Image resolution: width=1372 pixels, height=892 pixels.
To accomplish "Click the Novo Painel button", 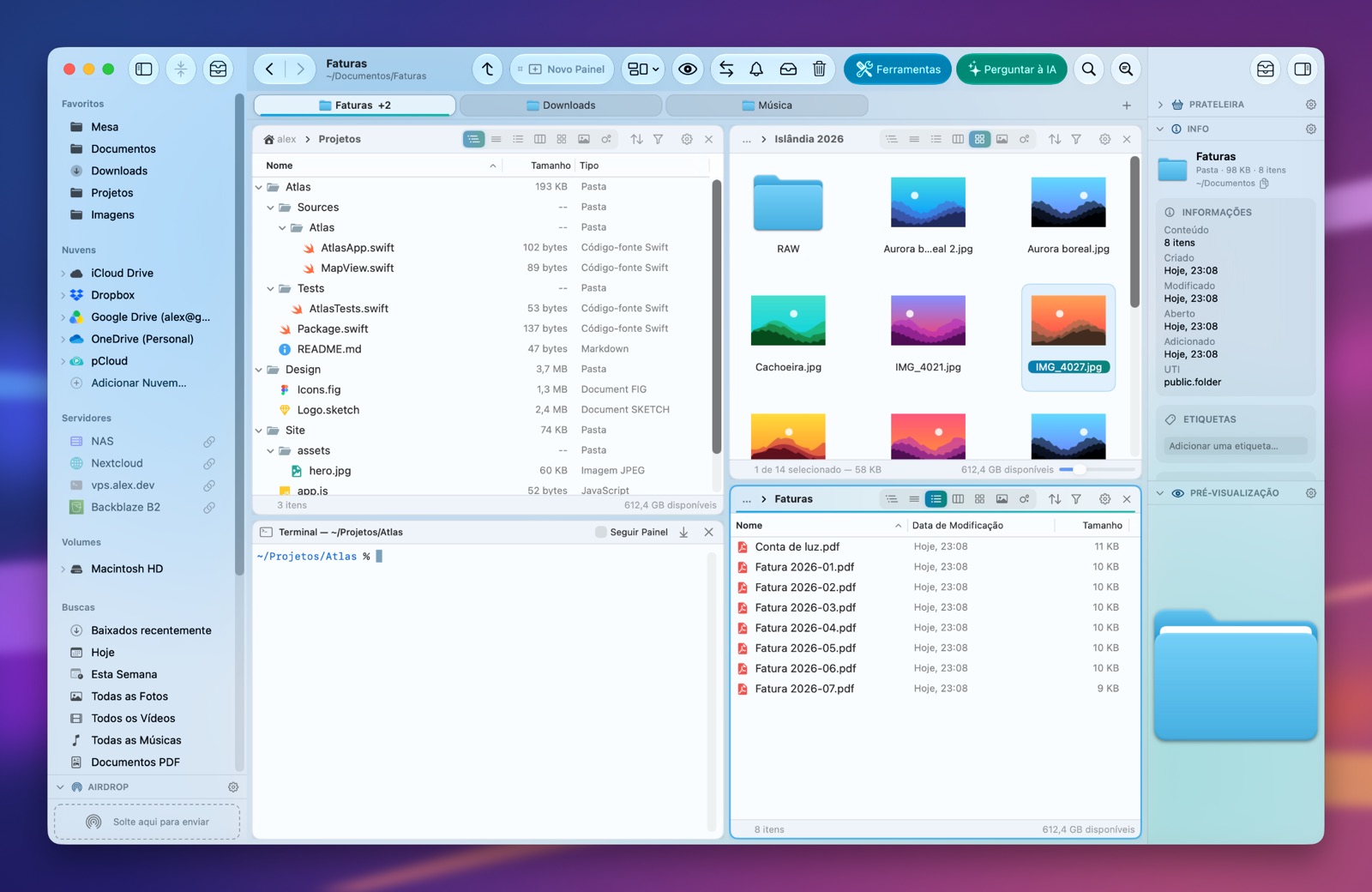I will pyautogui.click(x=562, y=69).
